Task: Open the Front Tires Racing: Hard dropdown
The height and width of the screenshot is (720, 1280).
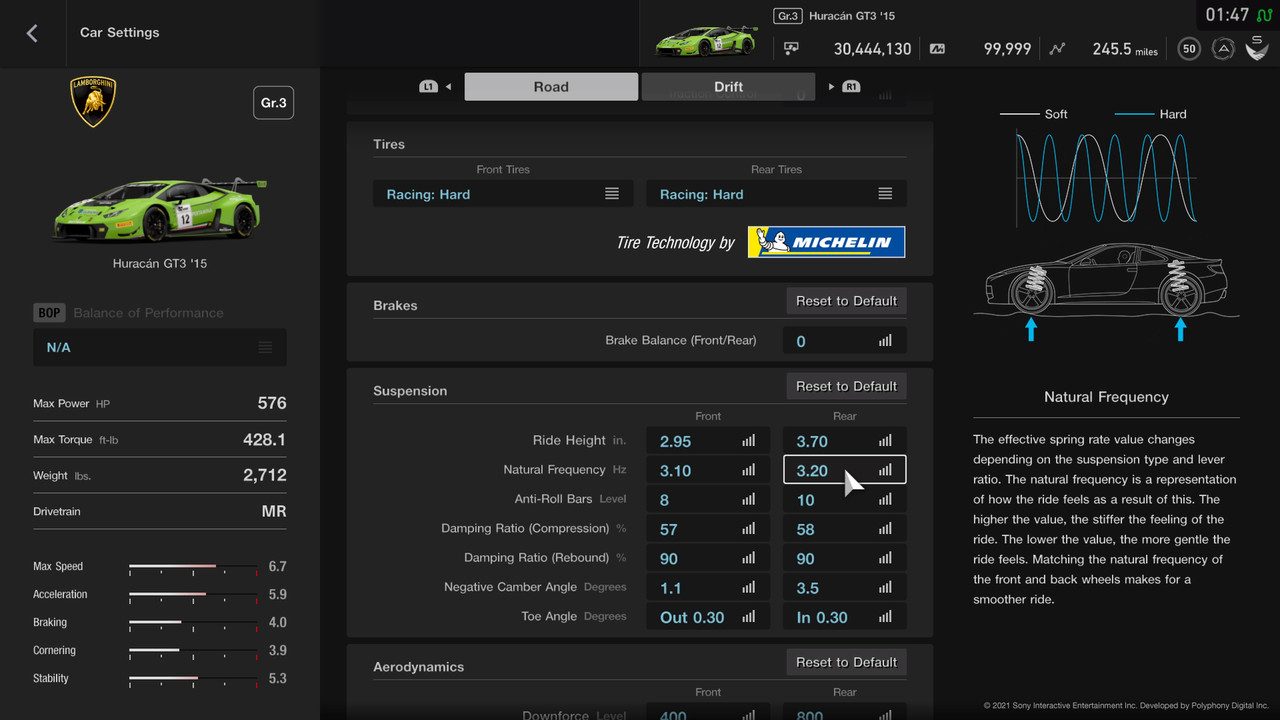Action: click(x=503, y=194)
